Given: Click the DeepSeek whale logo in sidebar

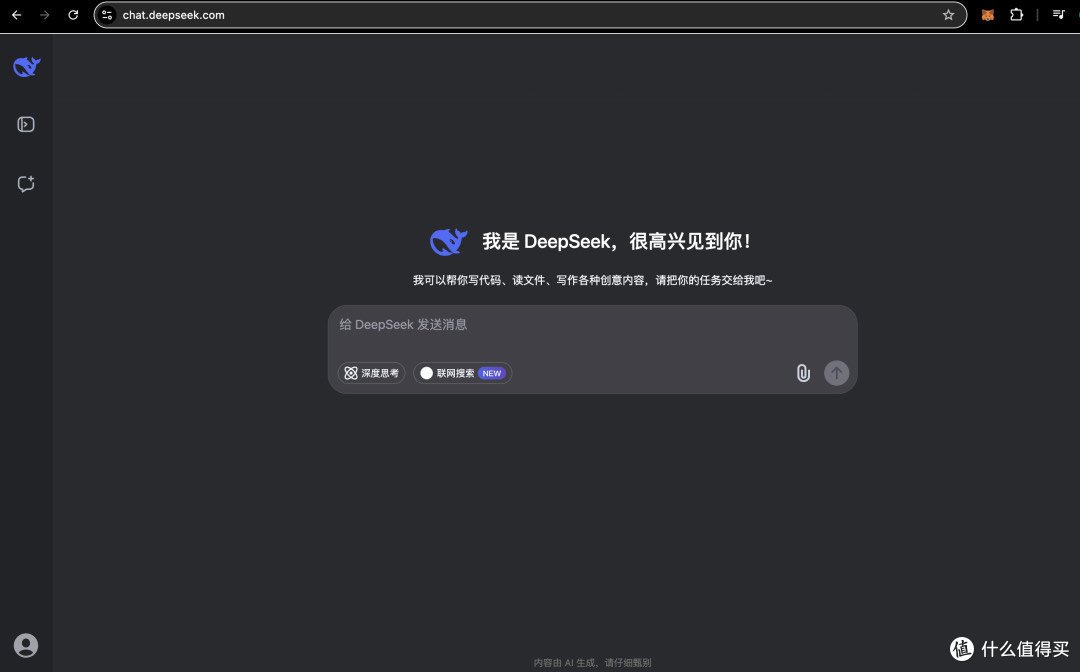Looking at the screenshot, I should [26, 67].
